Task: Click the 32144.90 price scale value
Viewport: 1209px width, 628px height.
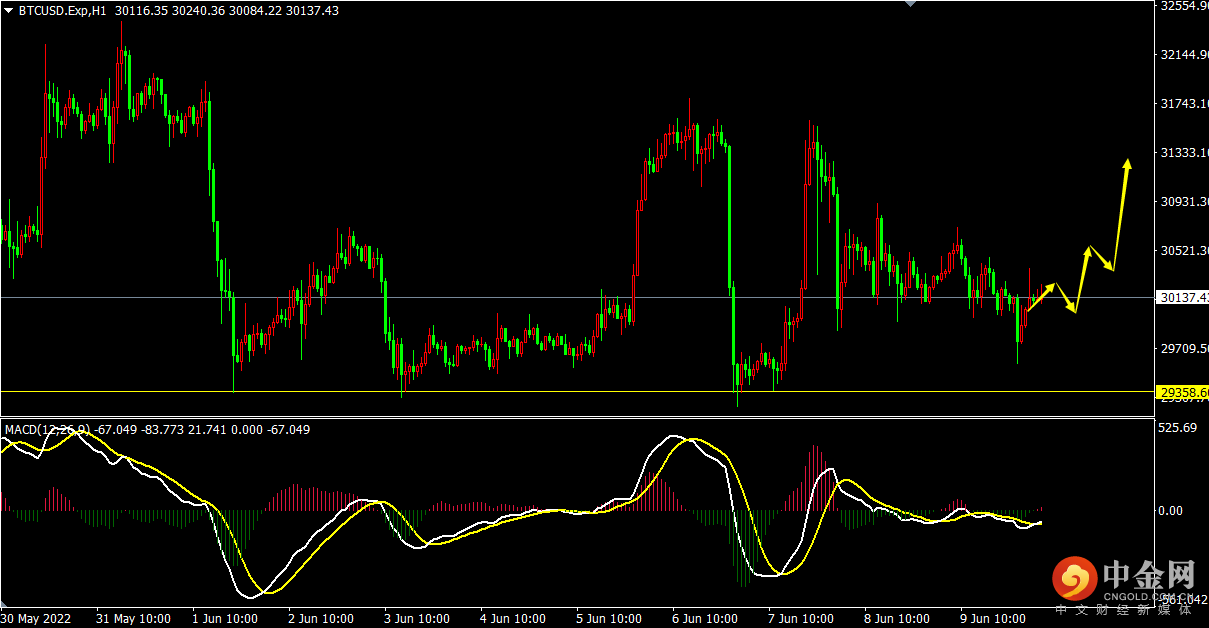Action: point(1184,55)
